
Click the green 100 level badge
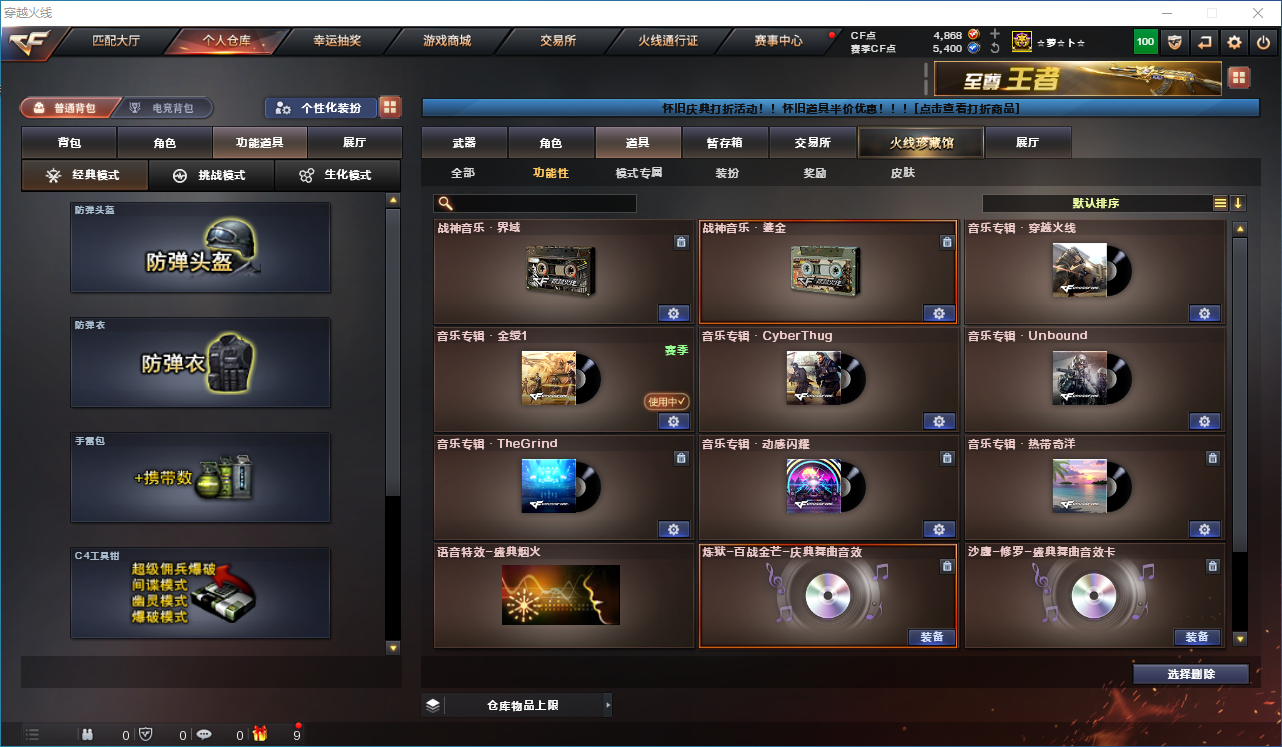click(x=1146, y=42)
